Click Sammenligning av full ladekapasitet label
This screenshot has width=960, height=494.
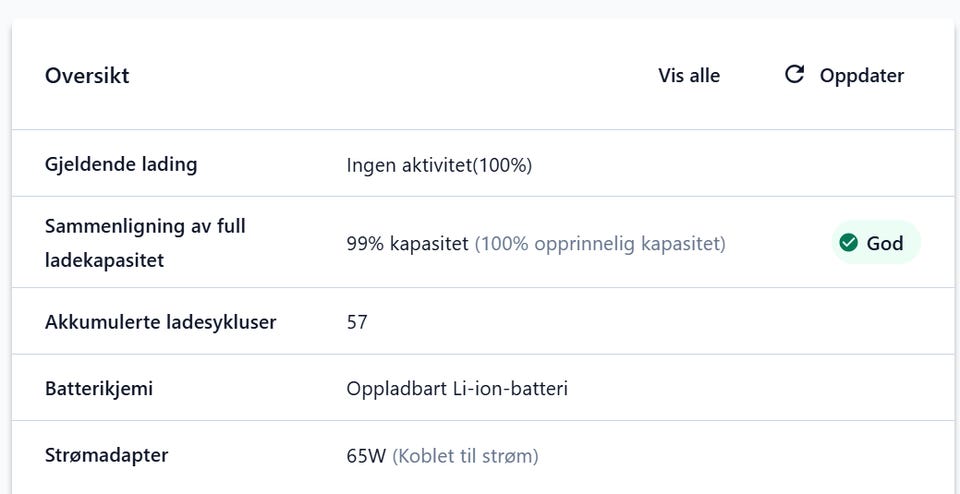[145, 243]
